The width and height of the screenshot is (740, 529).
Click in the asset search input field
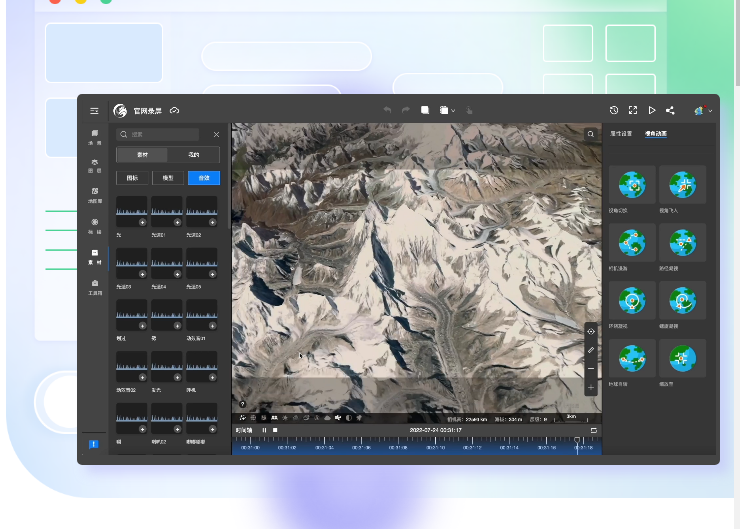(x=165, y=134)
